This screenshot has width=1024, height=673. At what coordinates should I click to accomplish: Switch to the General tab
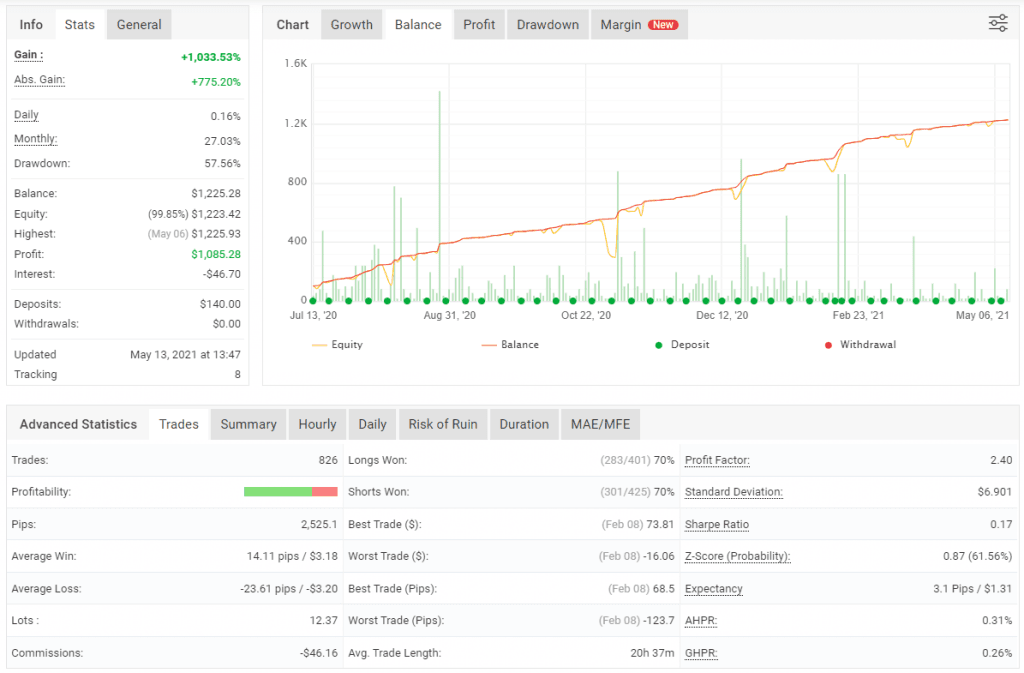138,24
